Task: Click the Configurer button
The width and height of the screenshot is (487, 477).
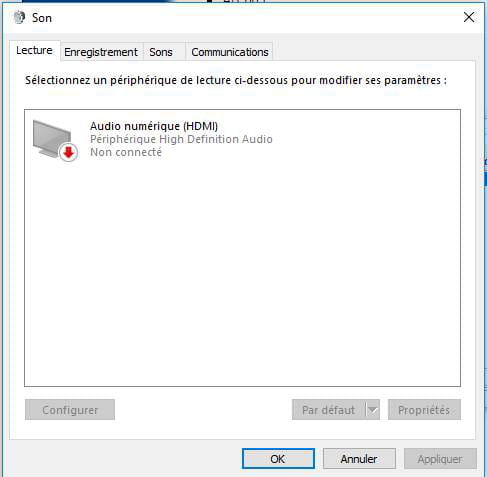Action: tap(70, 410)
